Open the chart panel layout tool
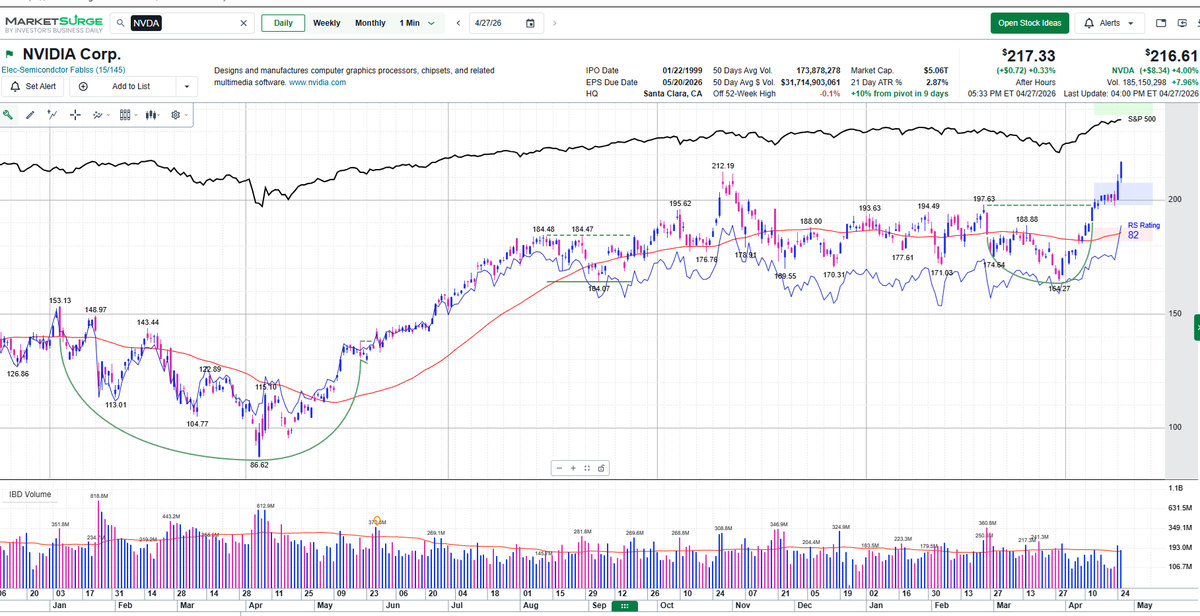This screenshot has width=1200, height=616. click(x=124, y=115)
